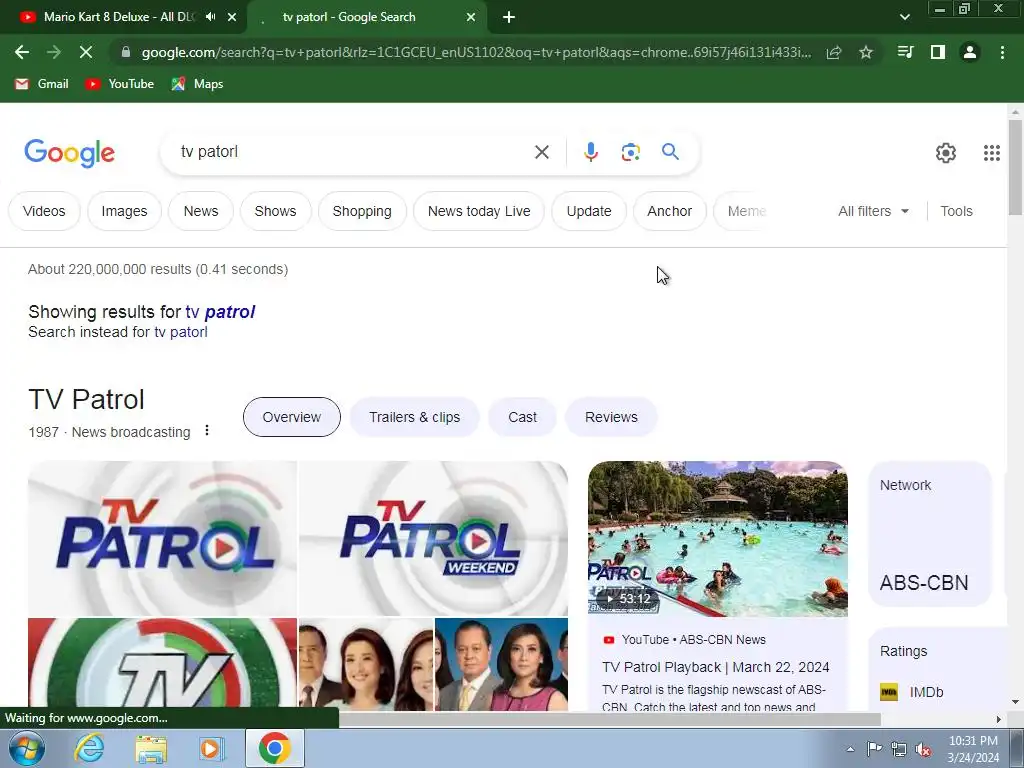
Task: Launch Internet Explorer from taskbar
Action: coord(89,748)
